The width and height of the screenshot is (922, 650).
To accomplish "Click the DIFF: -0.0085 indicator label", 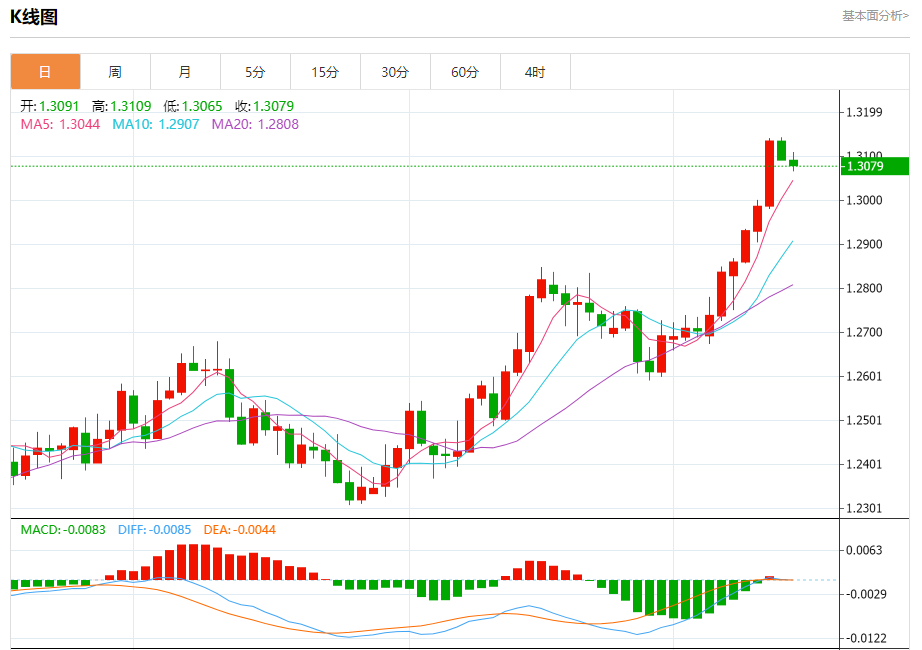I will (155, 529).
